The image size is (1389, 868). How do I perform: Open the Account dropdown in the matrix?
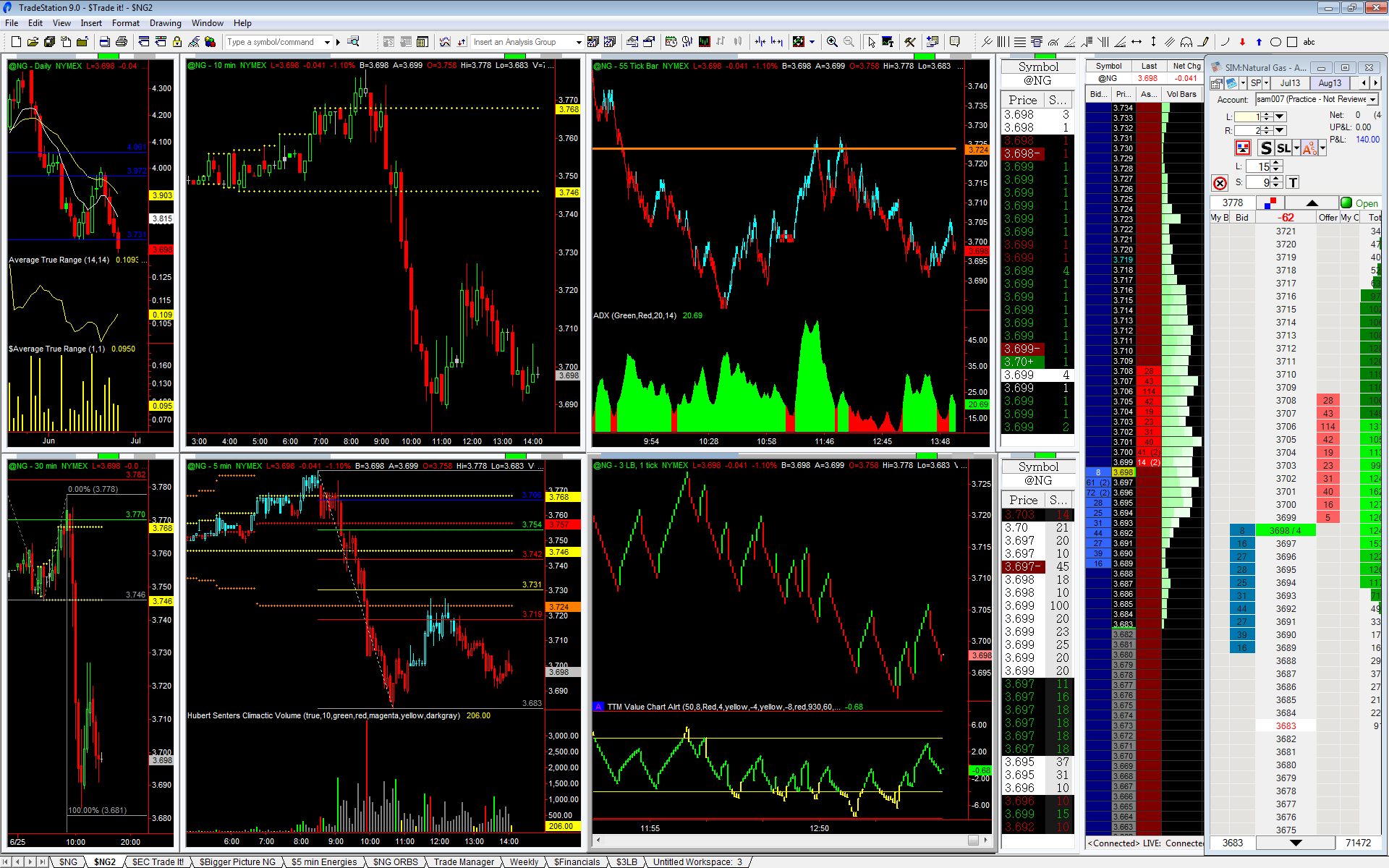click(x=1373, y=99)
